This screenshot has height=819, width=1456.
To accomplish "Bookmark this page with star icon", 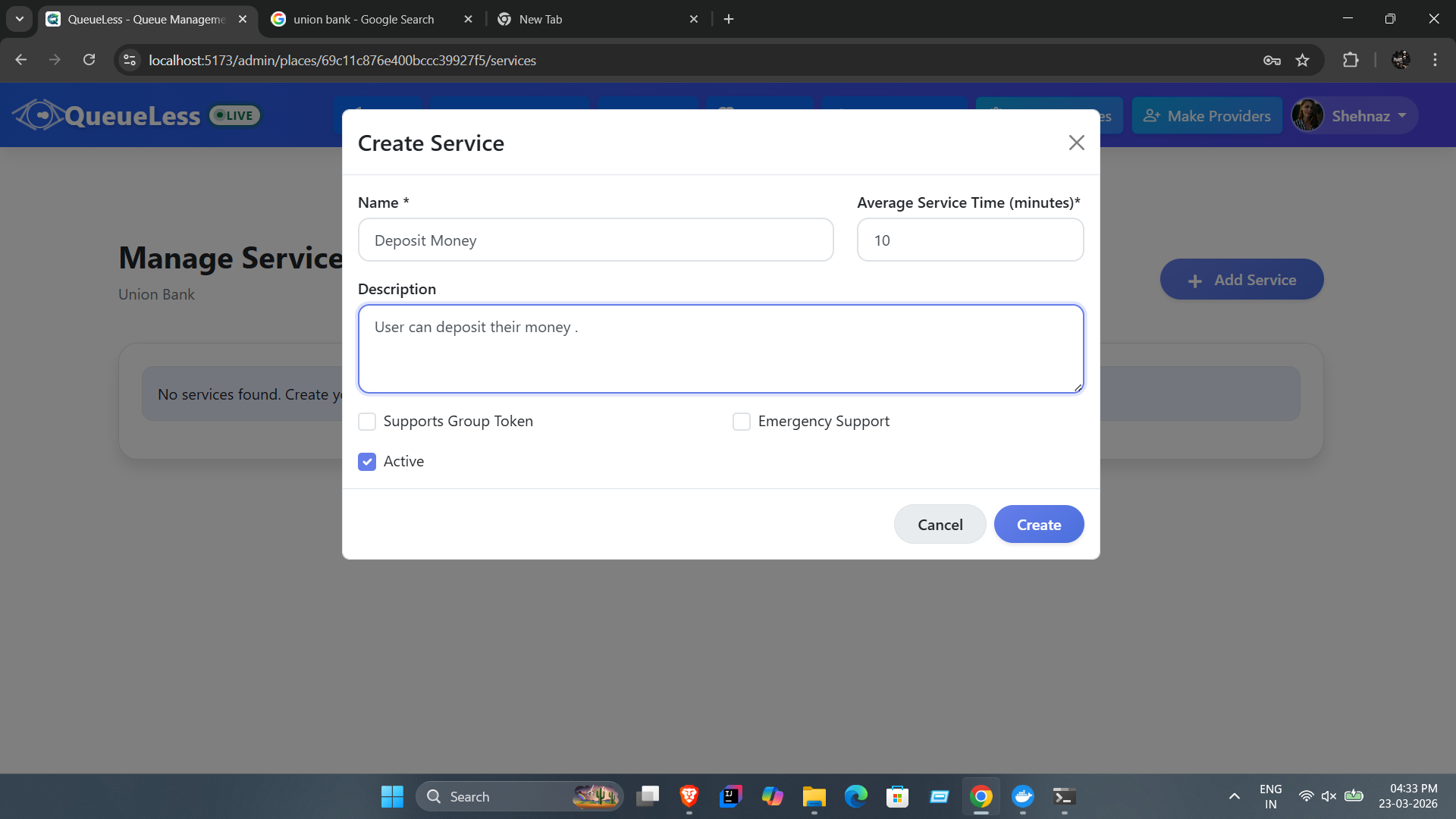I will (1303, 60).
